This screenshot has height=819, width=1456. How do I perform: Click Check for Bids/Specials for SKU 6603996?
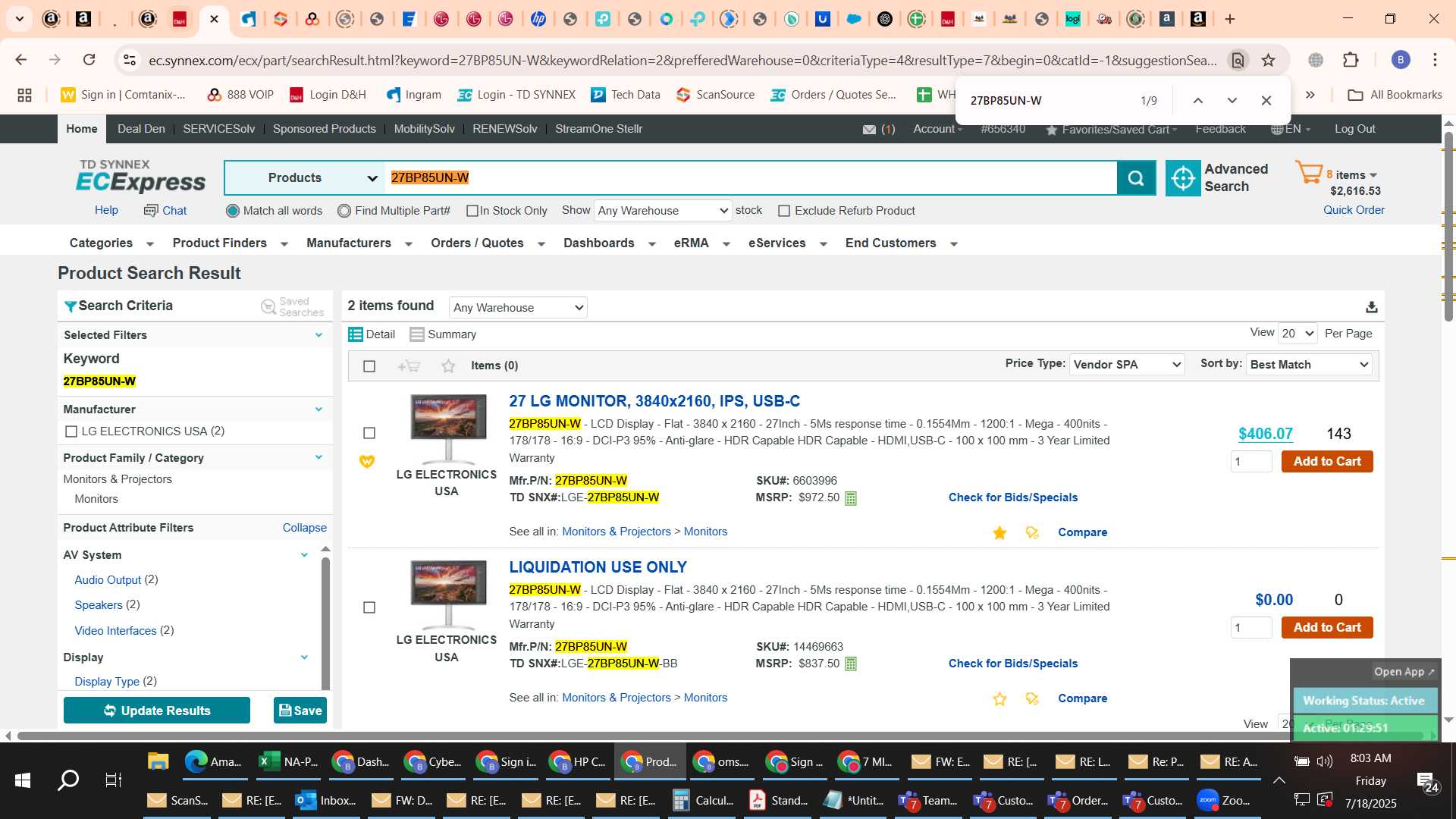[x=1012, y=497]
